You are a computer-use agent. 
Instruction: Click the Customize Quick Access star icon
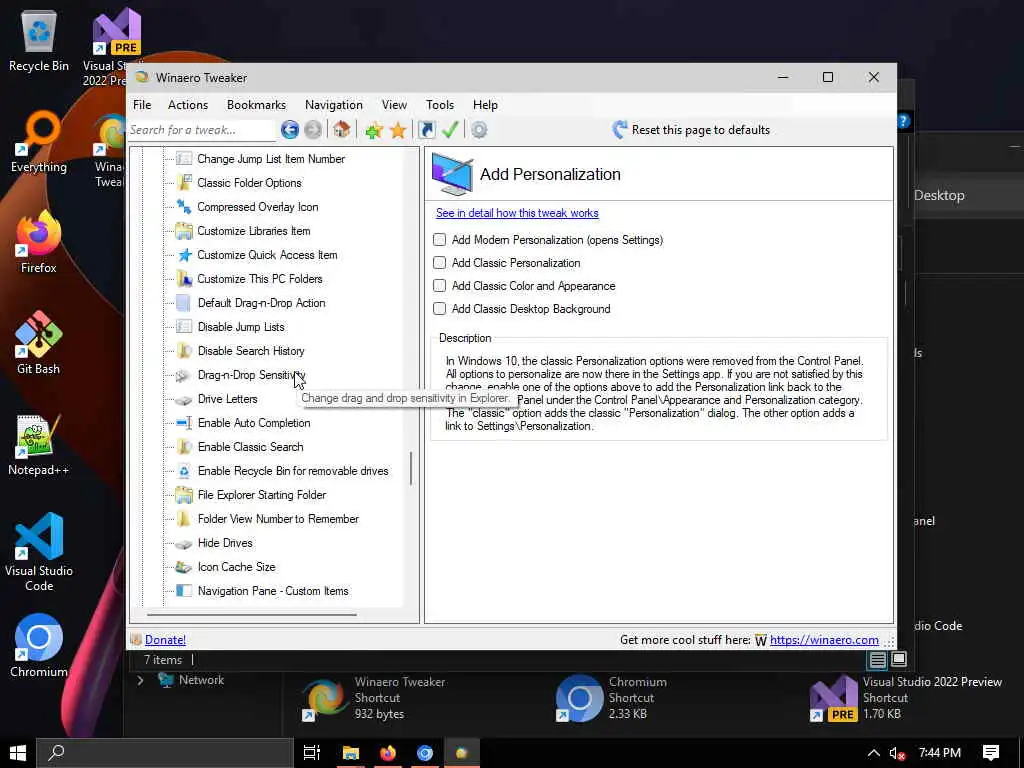tap(184, 255)
